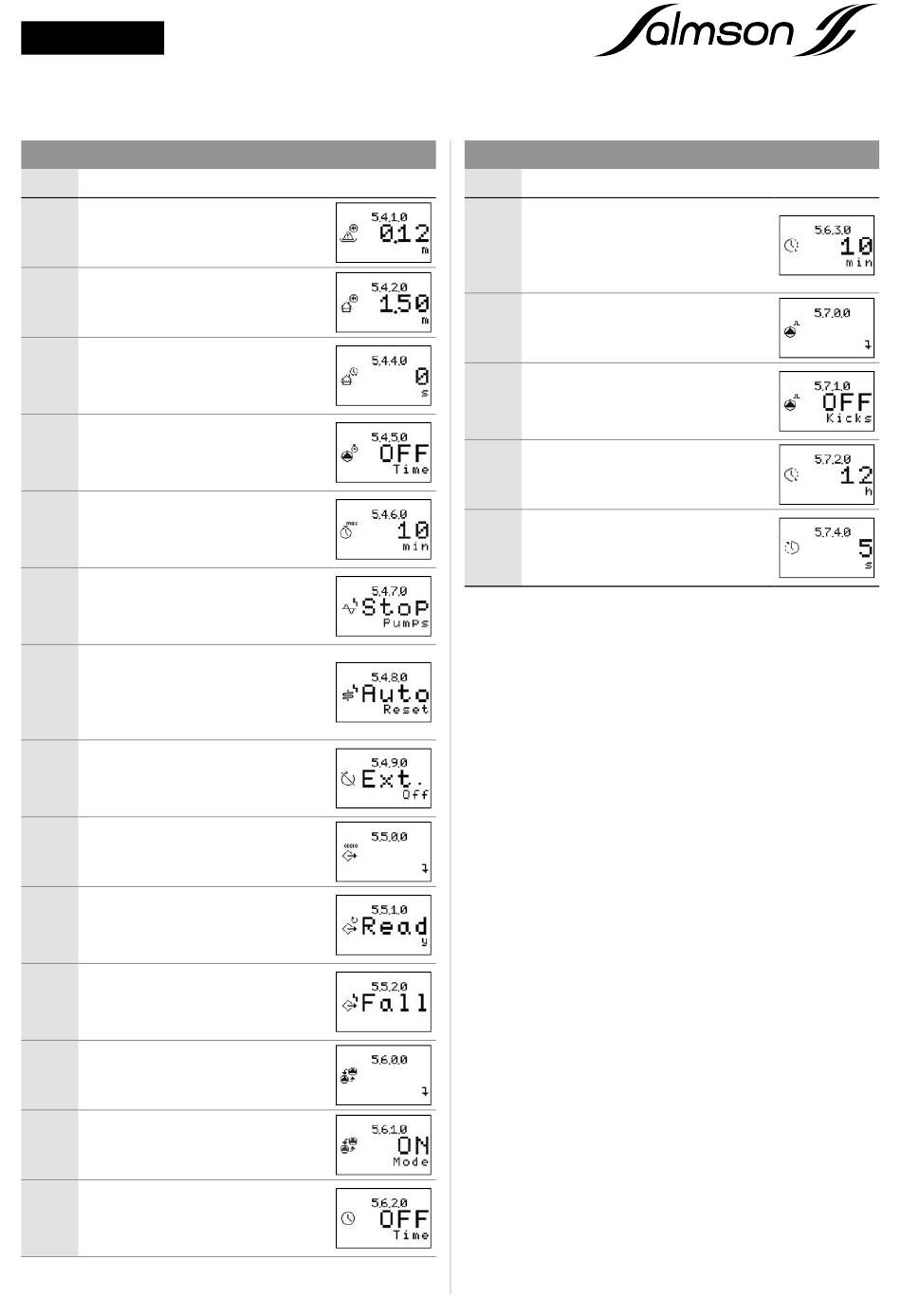
Task: Select the 5.4.7.0 Stop Pumps display
Action: [383, 606]
